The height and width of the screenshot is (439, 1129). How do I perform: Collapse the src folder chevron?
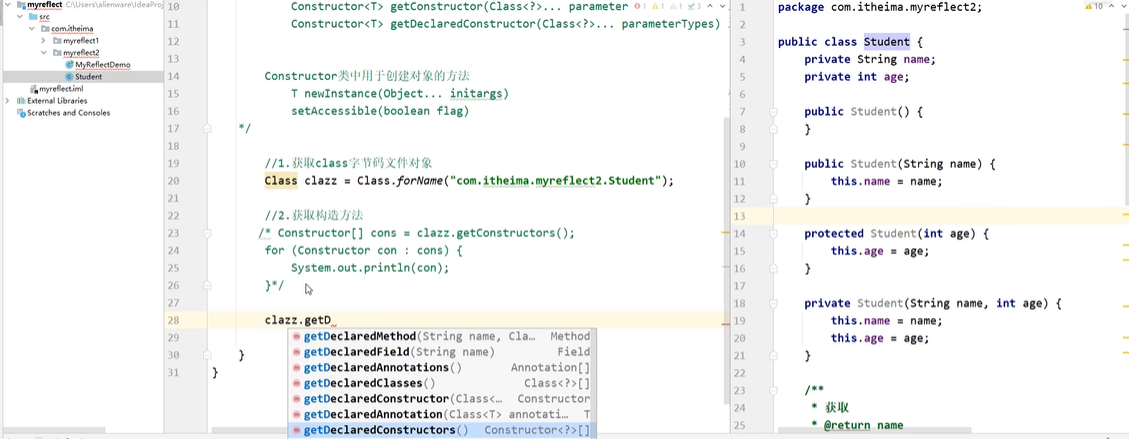click(x=20, y=17)
